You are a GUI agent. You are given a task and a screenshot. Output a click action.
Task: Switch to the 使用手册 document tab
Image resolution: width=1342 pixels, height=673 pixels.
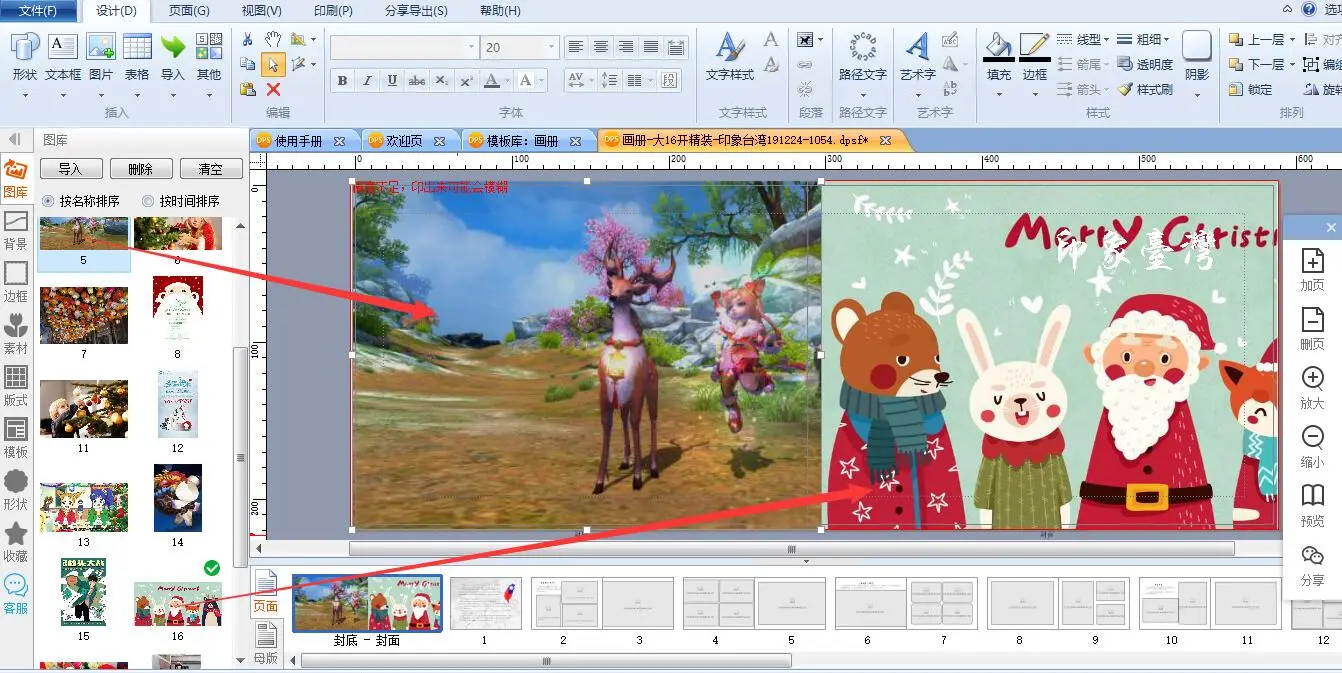point(298,141)
